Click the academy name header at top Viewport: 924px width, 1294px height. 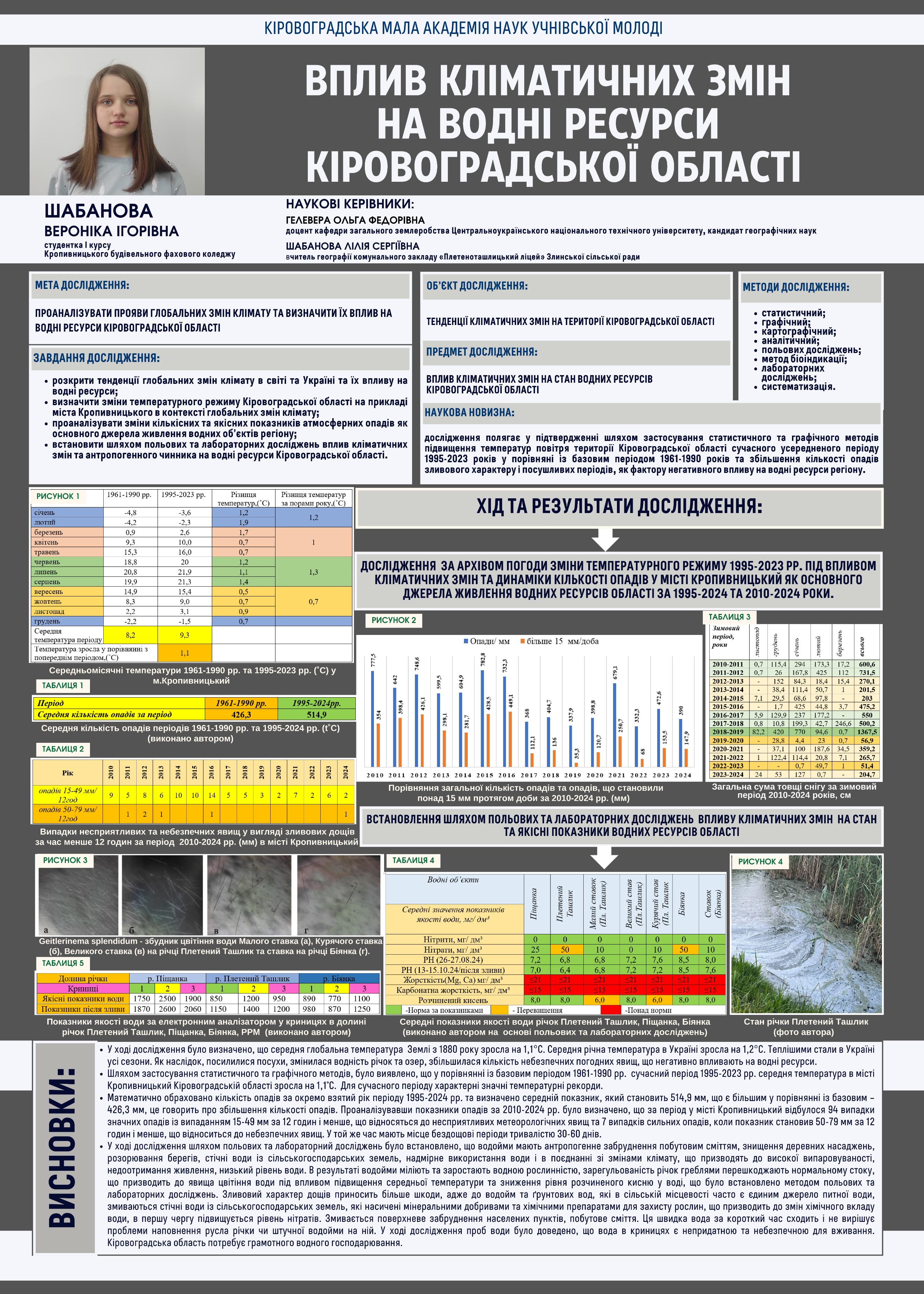(463, 28)
